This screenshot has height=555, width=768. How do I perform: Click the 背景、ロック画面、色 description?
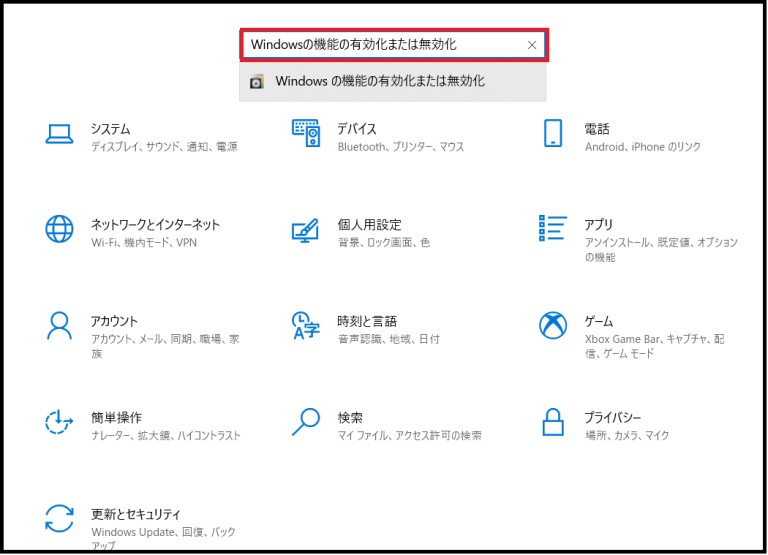point(384,242)
